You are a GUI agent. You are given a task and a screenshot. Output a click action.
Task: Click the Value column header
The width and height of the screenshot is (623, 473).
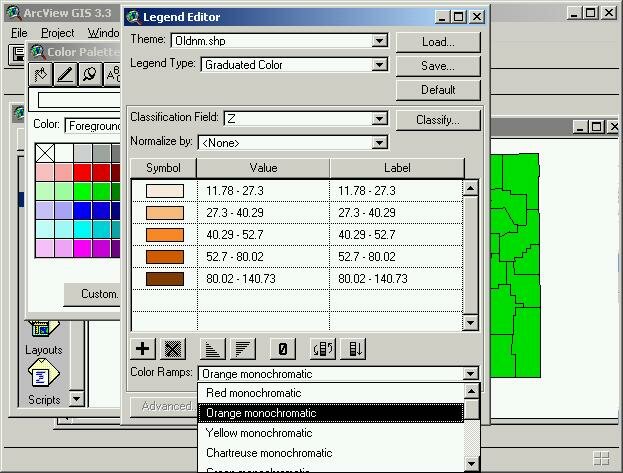pyautogui.click(x=263, y=168)
